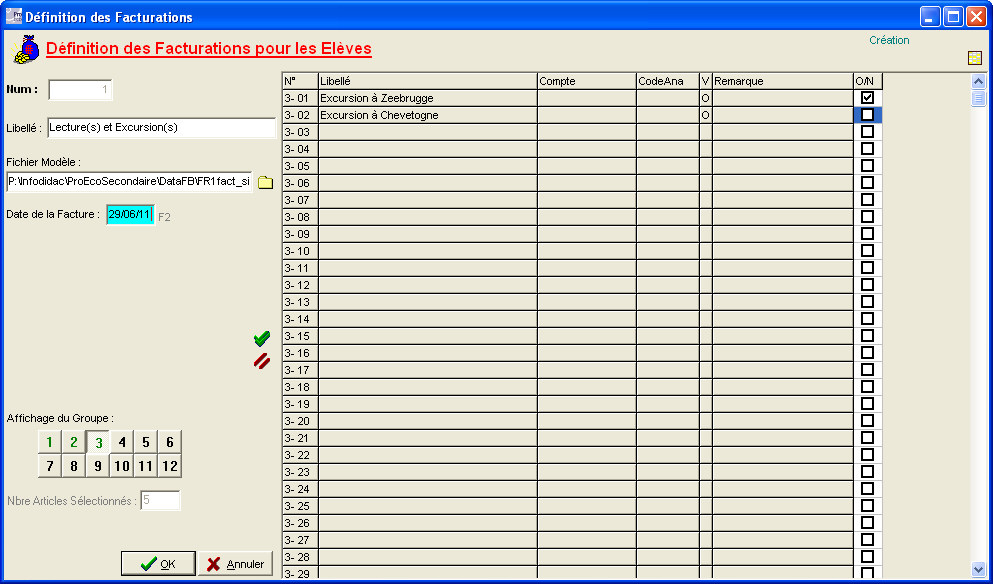Switch to group 6 display
993x584 pixels.
170,442
